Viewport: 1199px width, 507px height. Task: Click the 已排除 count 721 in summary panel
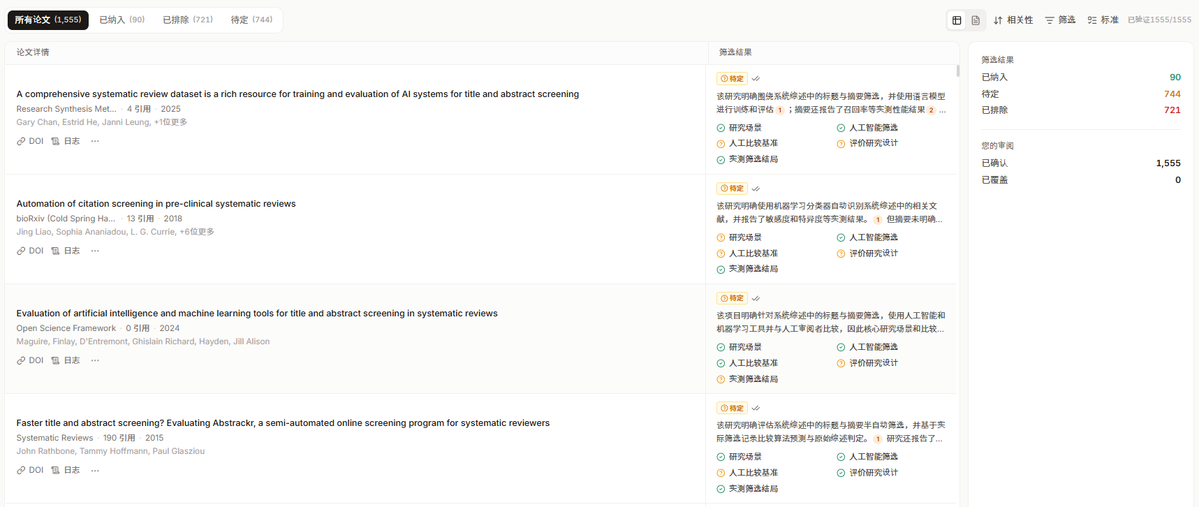[x=1172, y=110]
